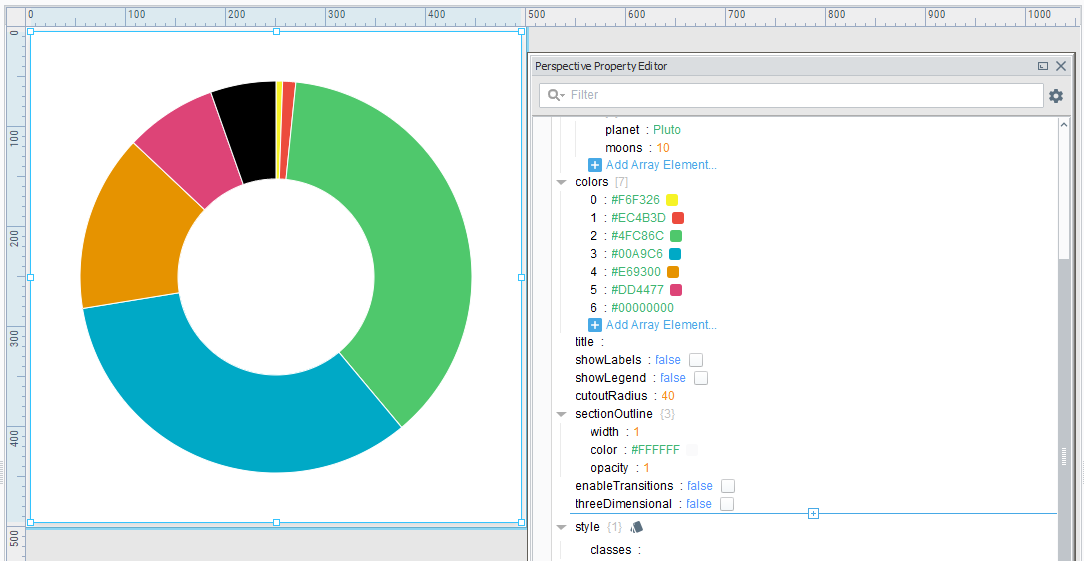This screenshot has height=561, width=1084.
Task: Click the showLabels false value
Action: (x=668, y=360)
